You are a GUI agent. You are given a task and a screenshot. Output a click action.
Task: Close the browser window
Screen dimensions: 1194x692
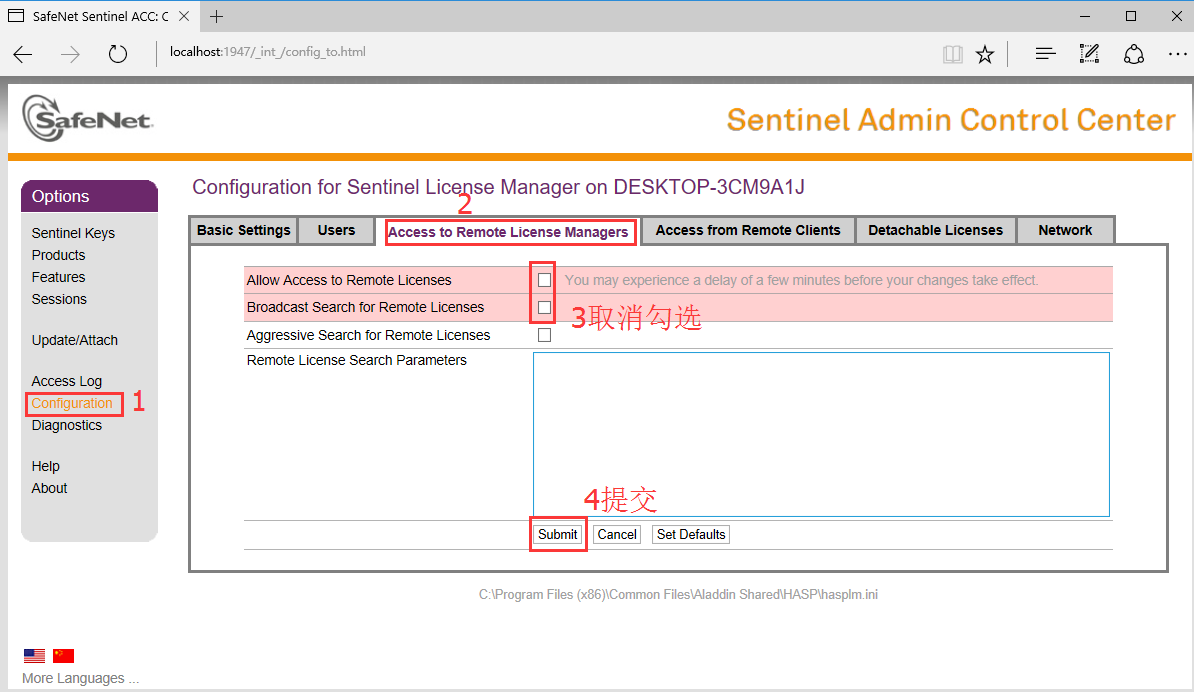click(1176, 16)
